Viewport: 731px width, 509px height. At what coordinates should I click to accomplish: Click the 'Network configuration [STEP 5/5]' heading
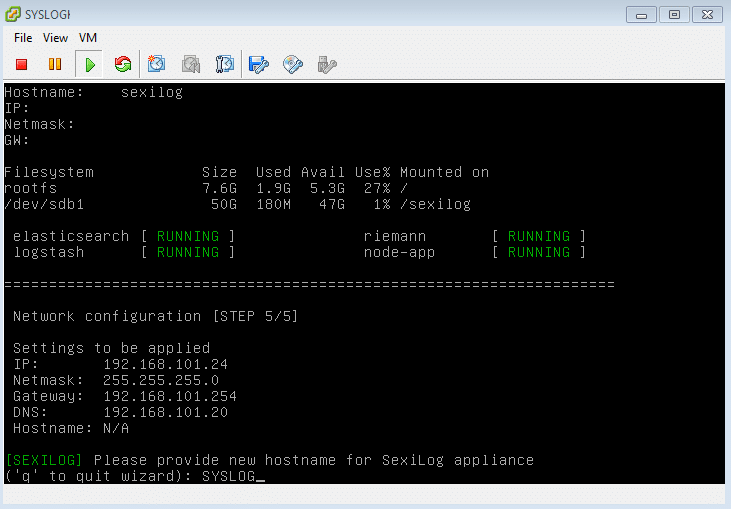(155, 316)
